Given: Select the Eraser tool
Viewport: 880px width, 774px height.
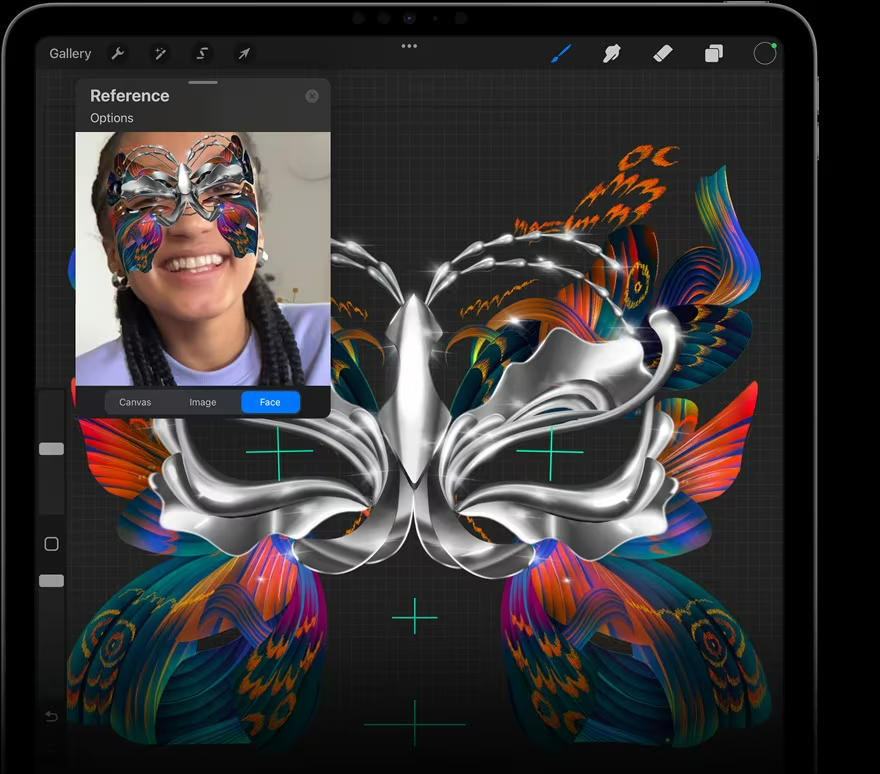Looking at the screenshot, I should coord(663,54).
